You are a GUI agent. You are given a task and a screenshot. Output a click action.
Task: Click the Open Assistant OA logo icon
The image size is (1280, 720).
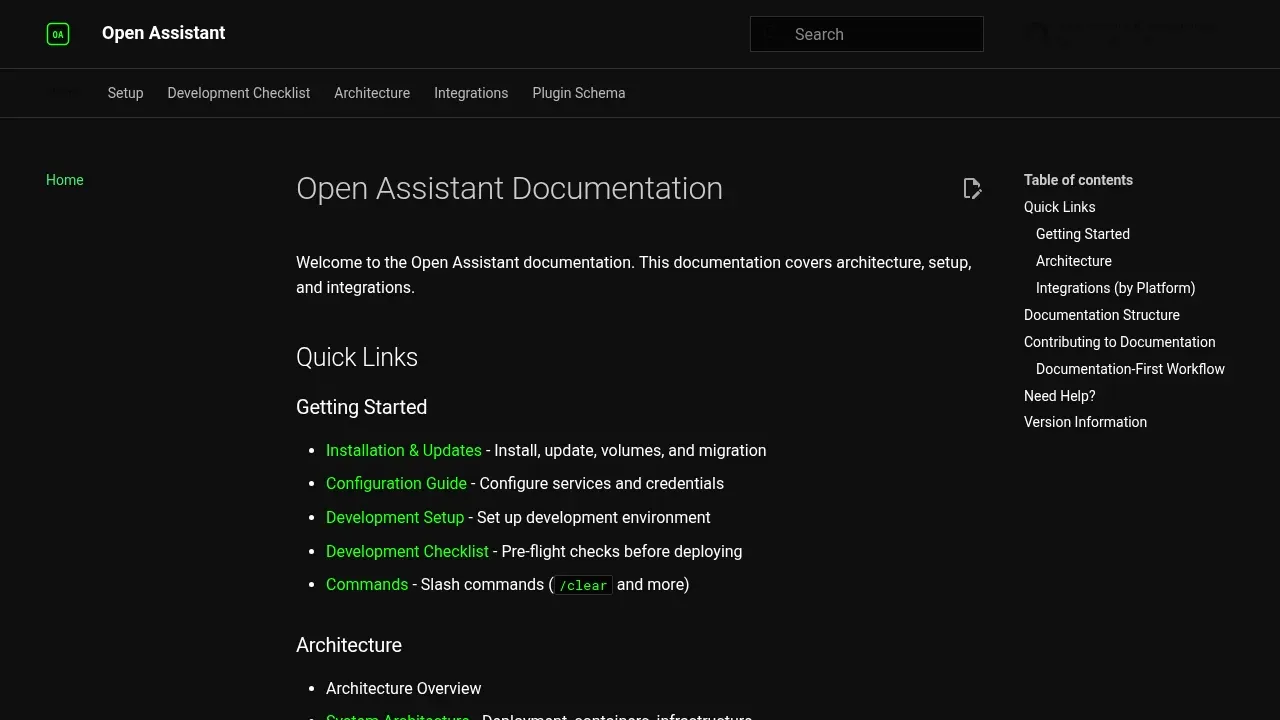click(x=58, y=34)
